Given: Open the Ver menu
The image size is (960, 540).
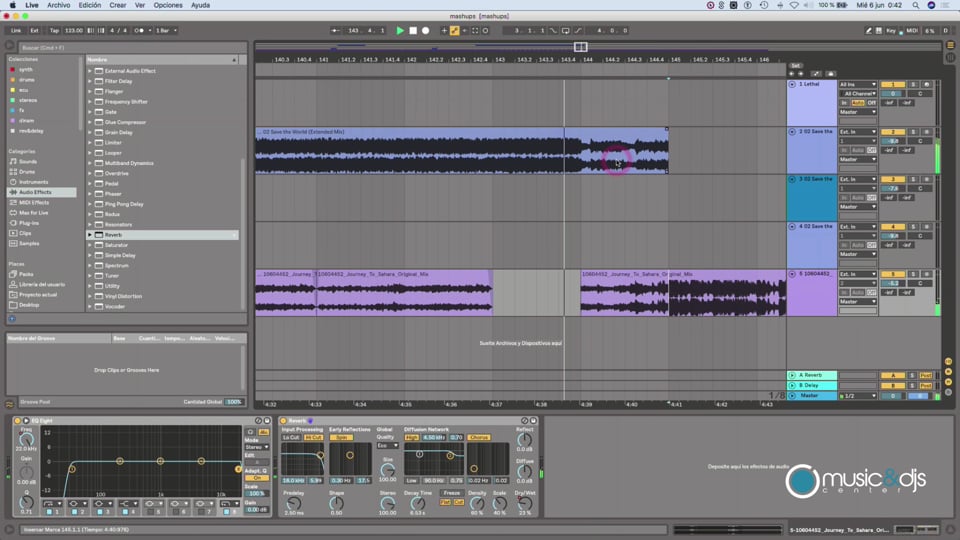Looking at the screenshot, I should coord(140,5).
